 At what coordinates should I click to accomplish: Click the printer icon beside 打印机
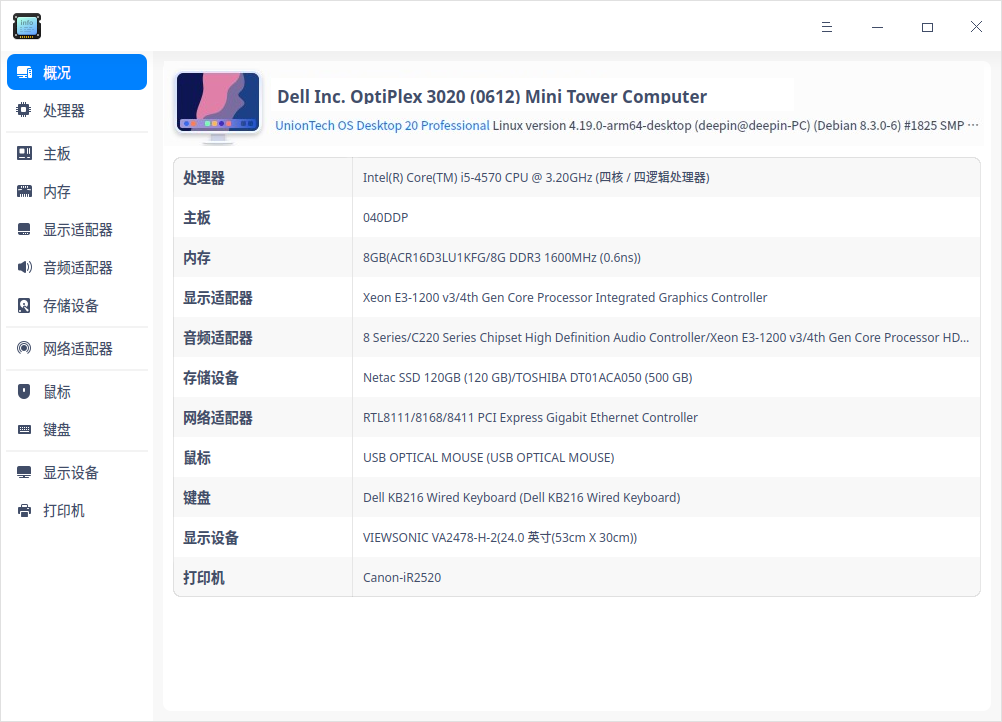pyautogui.click(x=24, y=511)
